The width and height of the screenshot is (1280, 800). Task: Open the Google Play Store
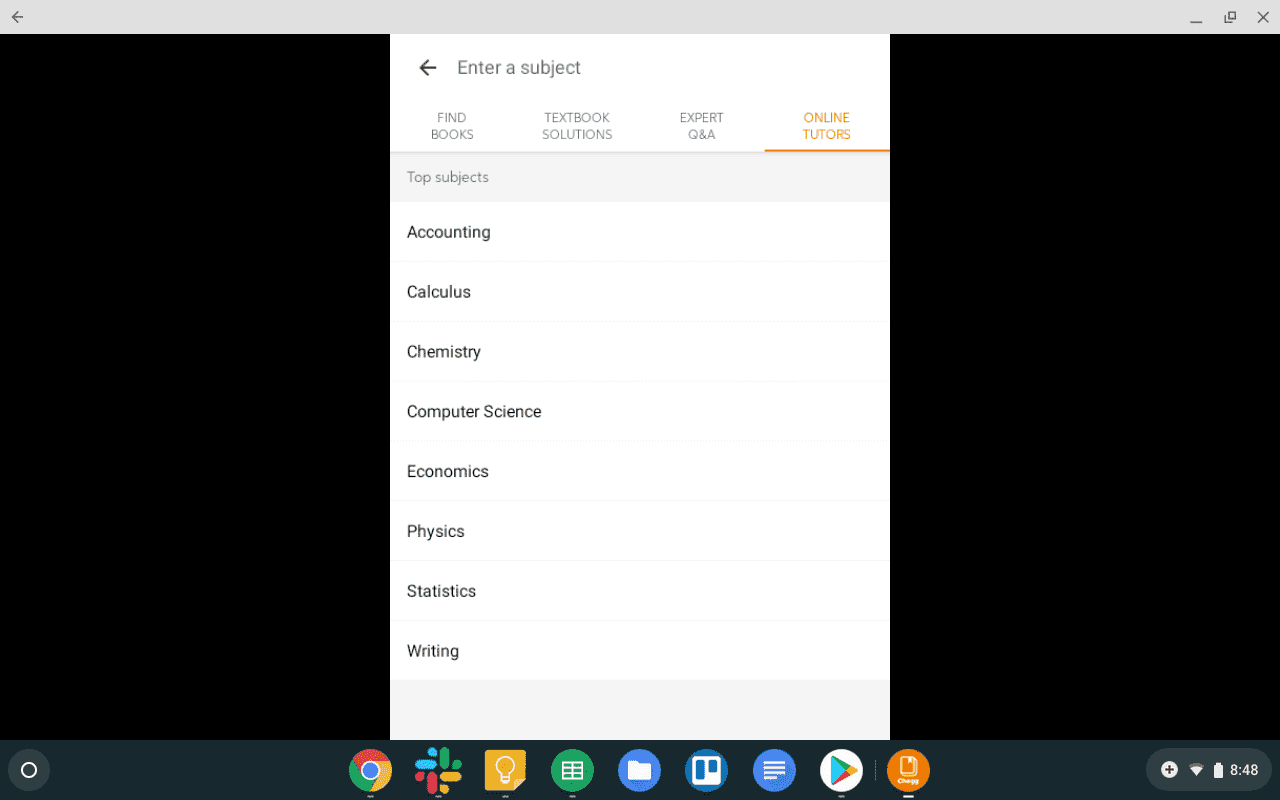(x=841, y=770)
